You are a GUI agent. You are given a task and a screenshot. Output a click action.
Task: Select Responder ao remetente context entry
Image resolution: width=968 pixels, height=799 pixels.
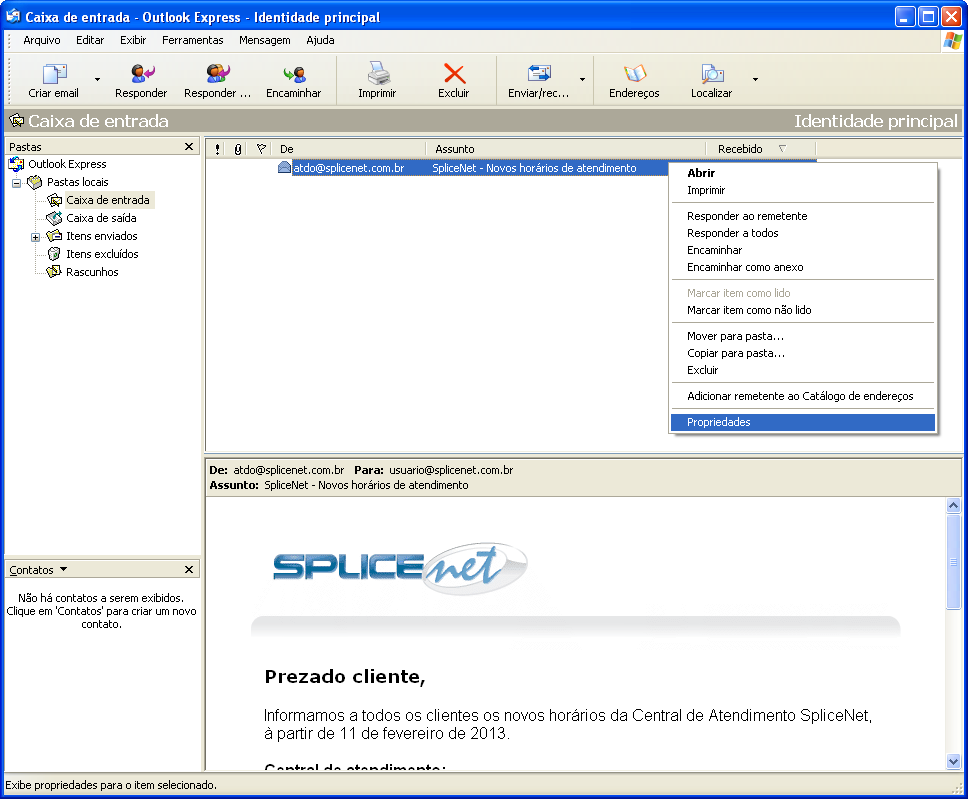point(803,216)
